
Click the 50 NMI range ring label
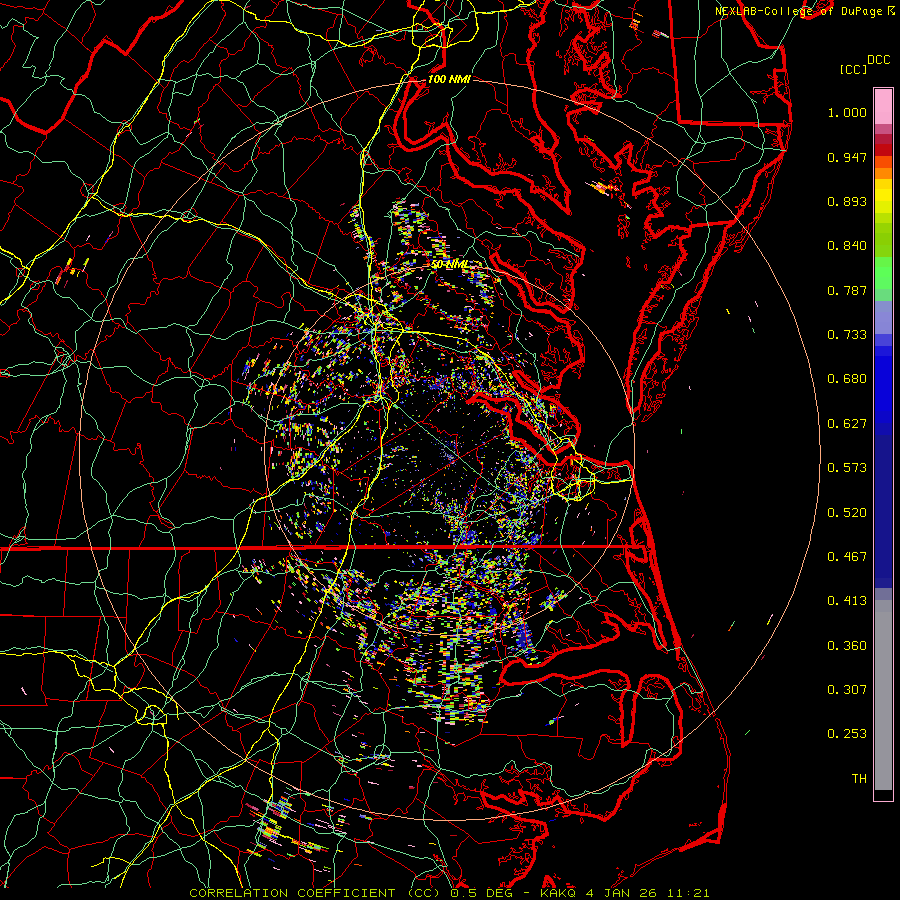coord(450,265)
